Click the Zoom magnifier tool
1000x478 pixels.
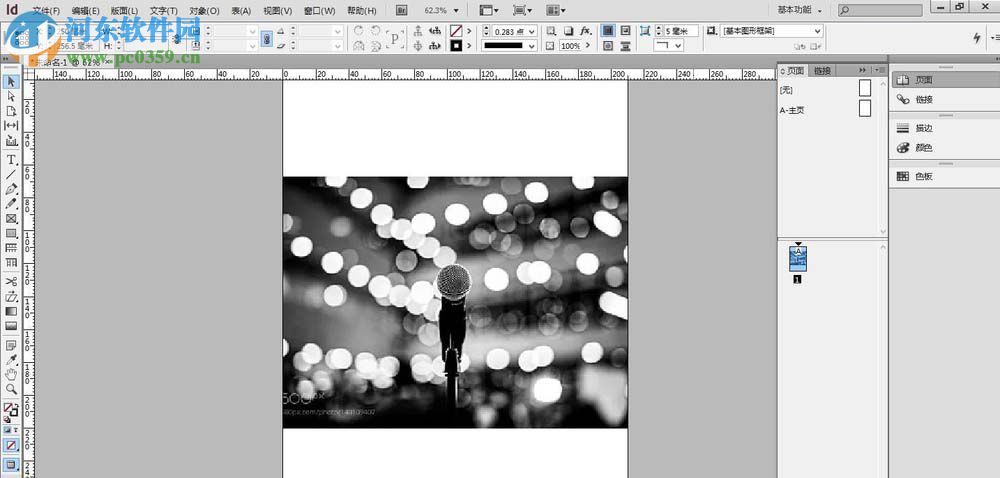11,389
